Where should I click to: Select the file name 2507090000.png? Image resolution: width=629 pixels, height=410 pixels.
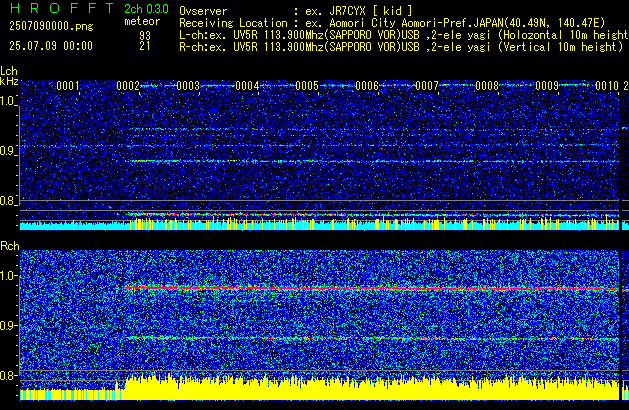(51, 26)
